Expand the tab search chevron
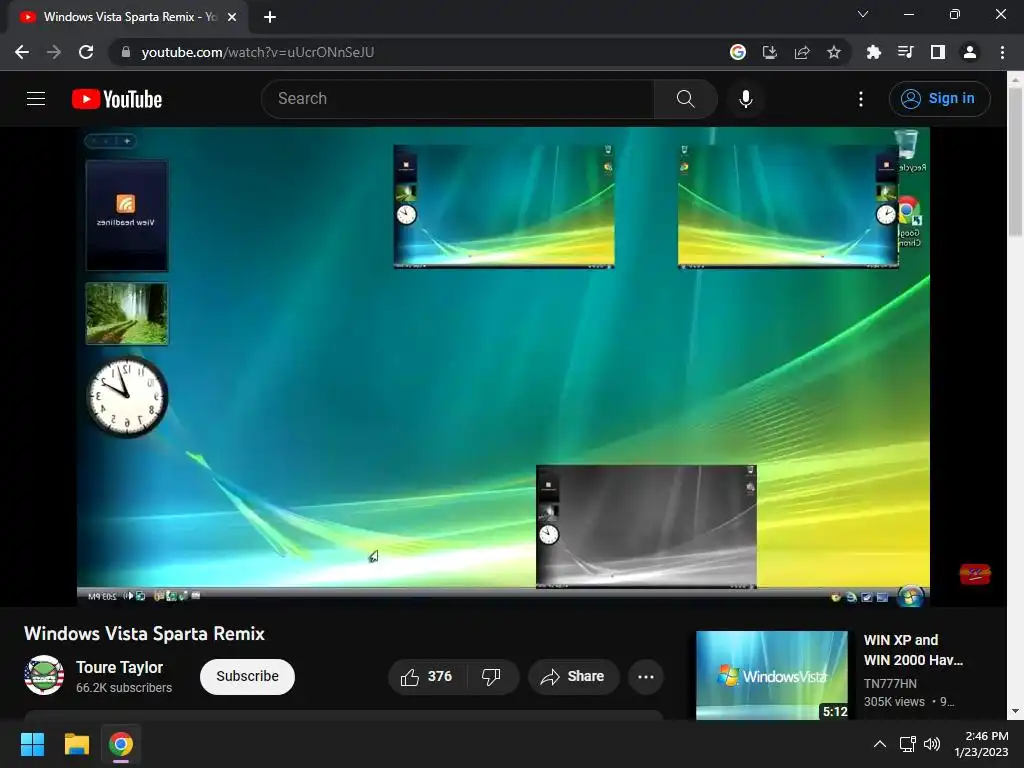 [863, 14]
